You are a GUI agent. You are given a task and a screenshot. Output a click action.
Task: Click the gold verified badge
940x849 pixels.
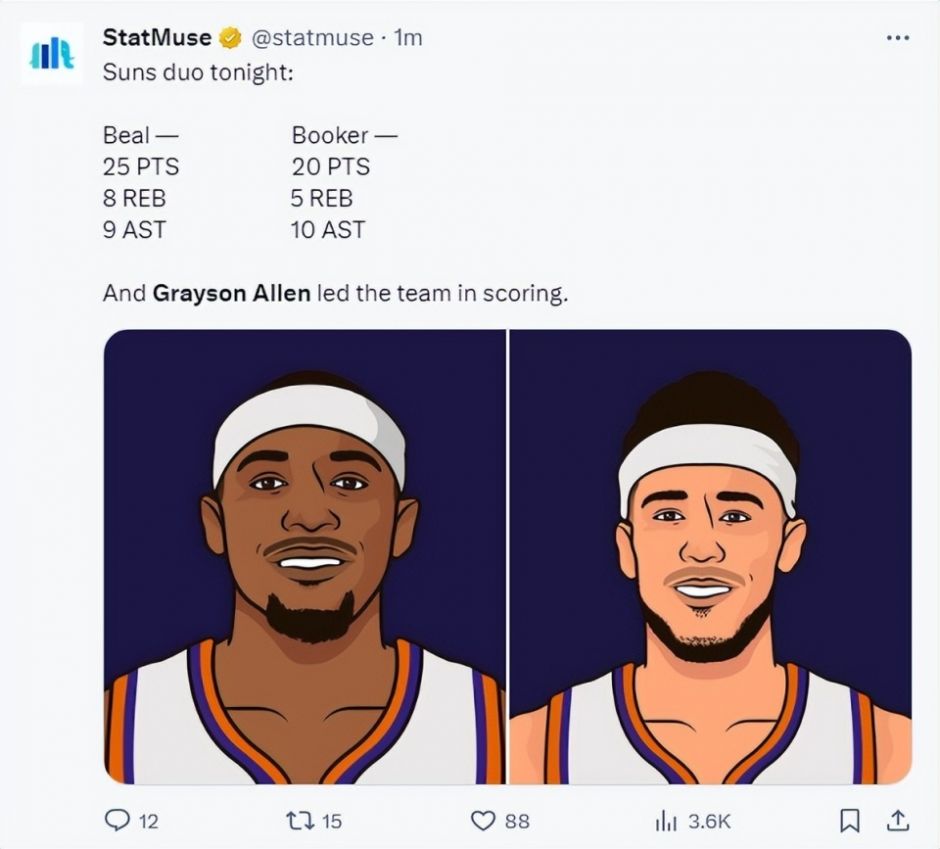click(230, 38)
